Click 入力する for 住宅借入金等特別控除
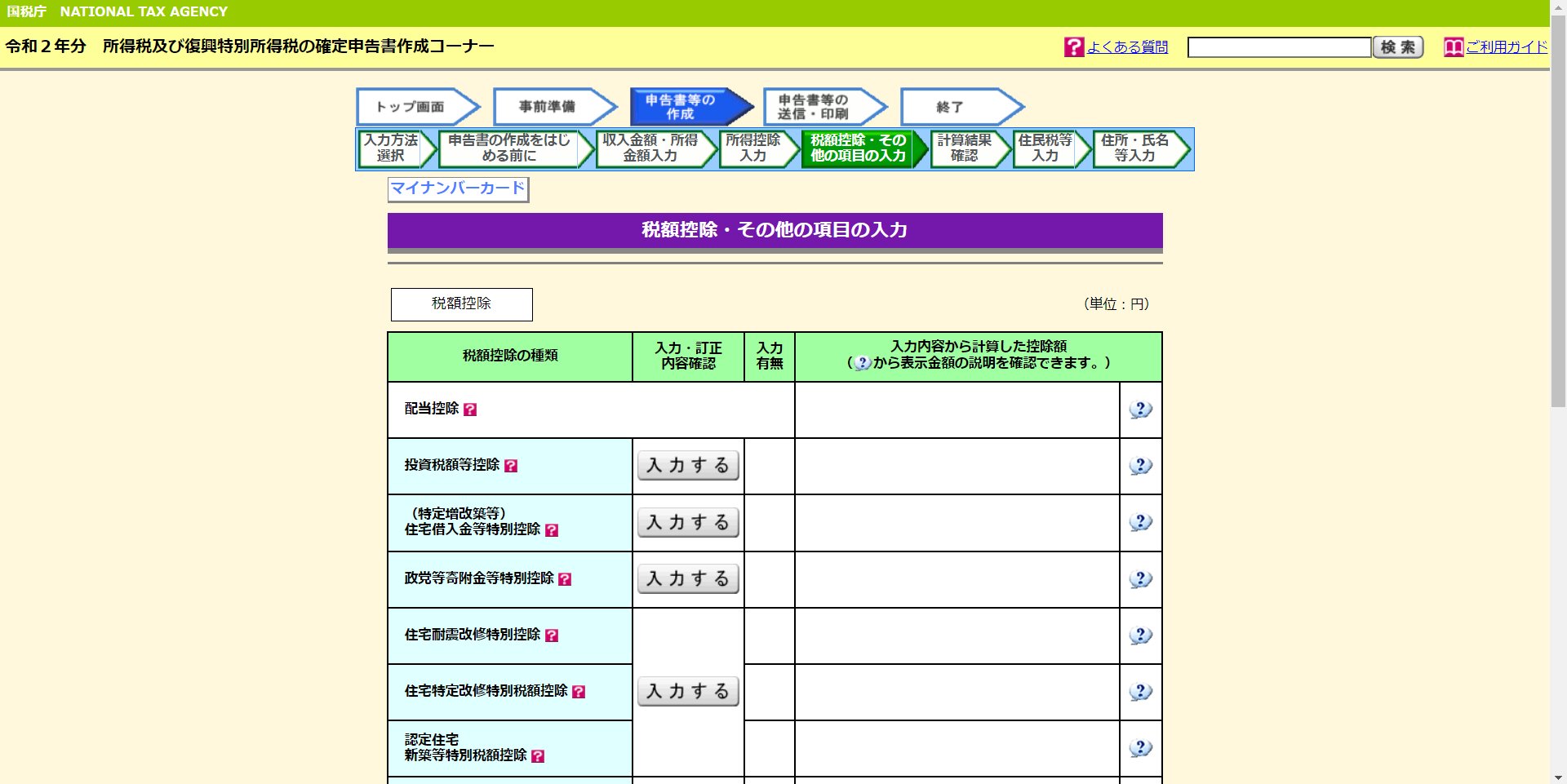This screenshot has height=784, width=1567. (688, 522)
